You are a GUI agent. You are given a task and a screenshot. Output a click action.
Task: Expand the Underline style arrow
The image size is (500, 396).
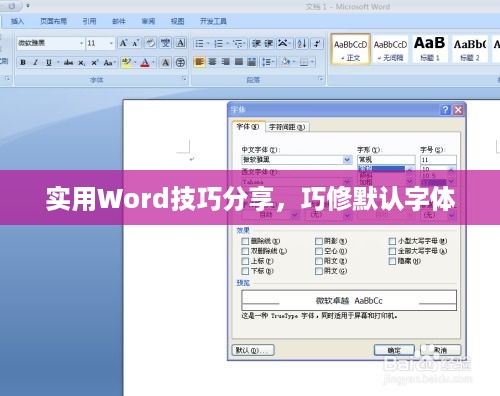[58, 62]
